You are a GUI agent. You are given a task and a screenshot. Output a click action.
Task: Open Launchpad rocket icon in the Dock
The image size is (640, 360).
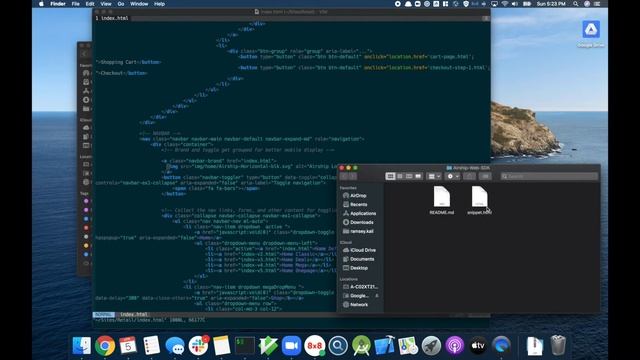pos(431,346)
